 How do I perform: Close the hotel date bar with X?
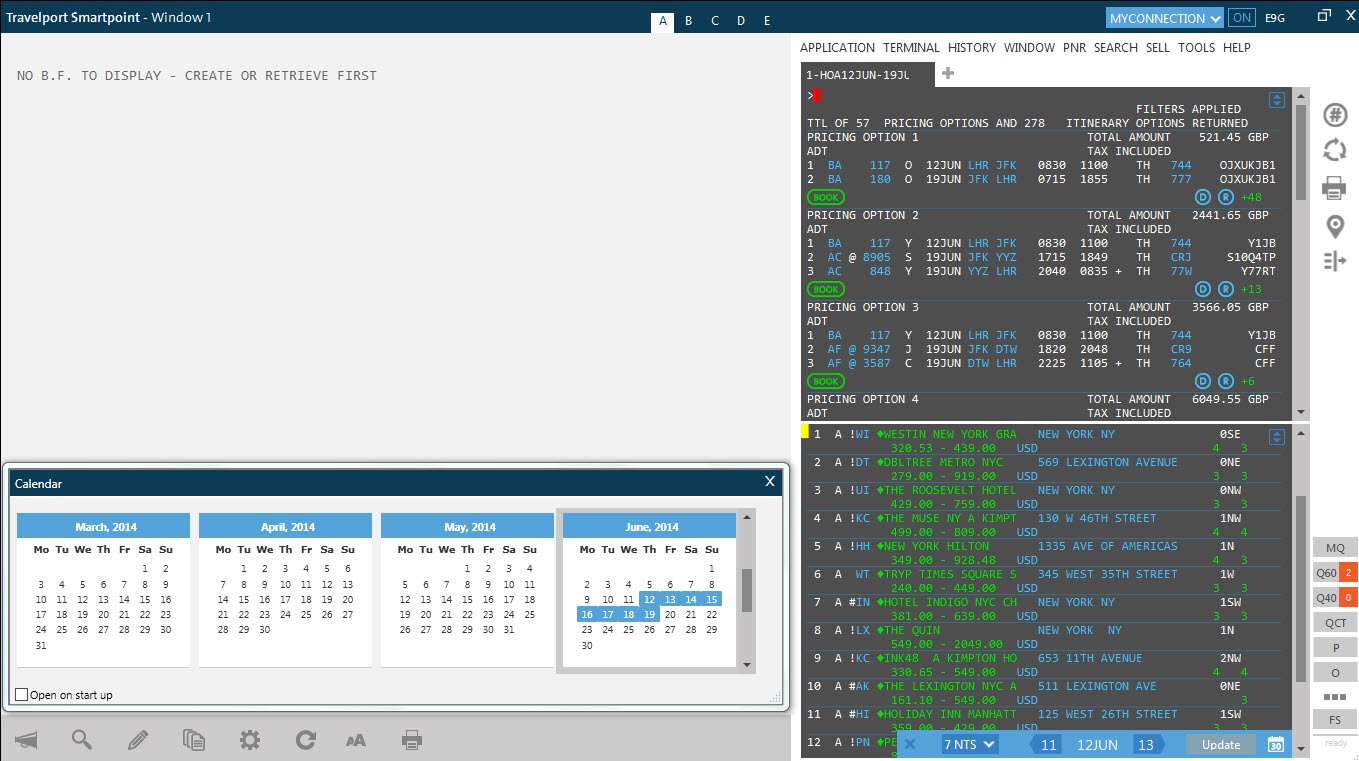pyautogui.click(x=910, y=744)
